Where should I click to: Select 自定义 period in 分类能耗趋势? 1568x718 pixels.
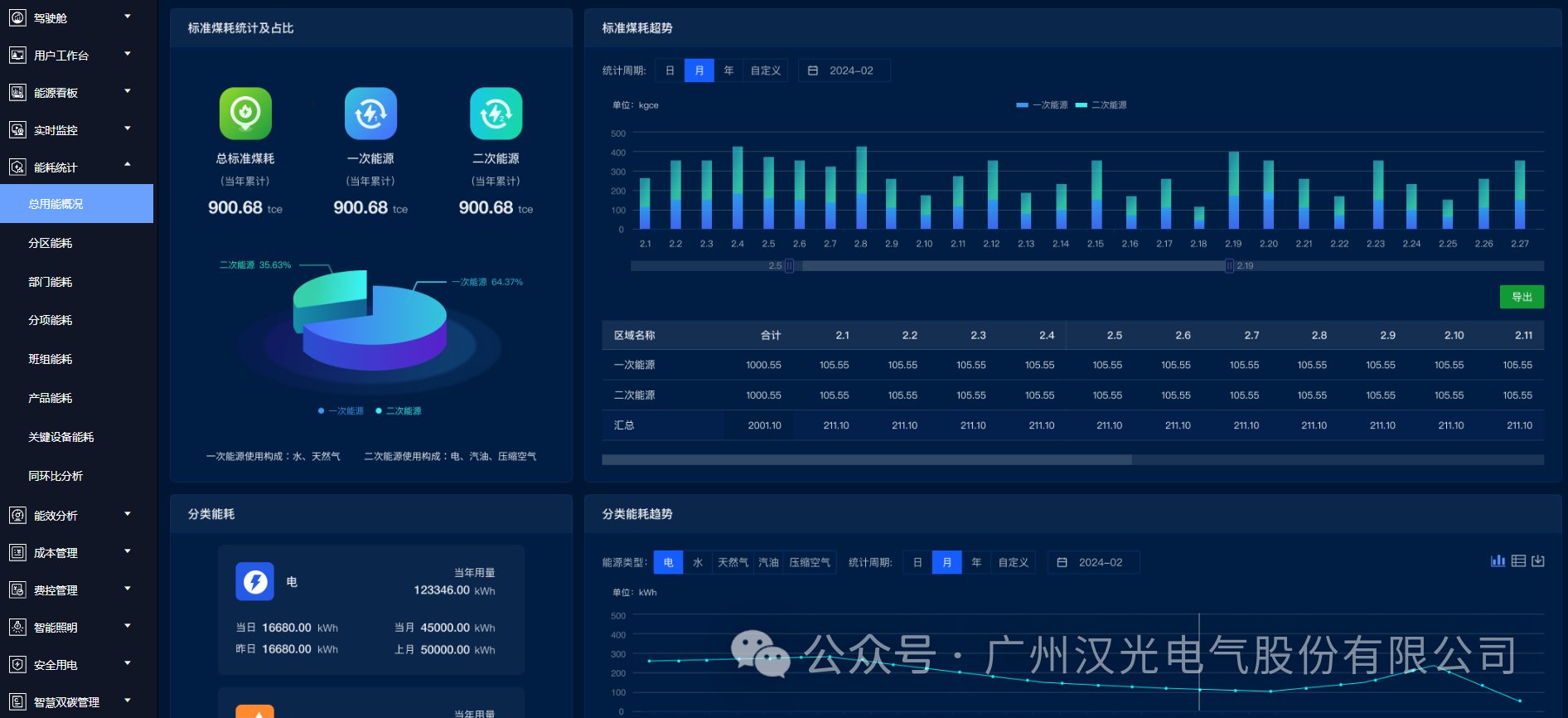(x=1013, y=562)
